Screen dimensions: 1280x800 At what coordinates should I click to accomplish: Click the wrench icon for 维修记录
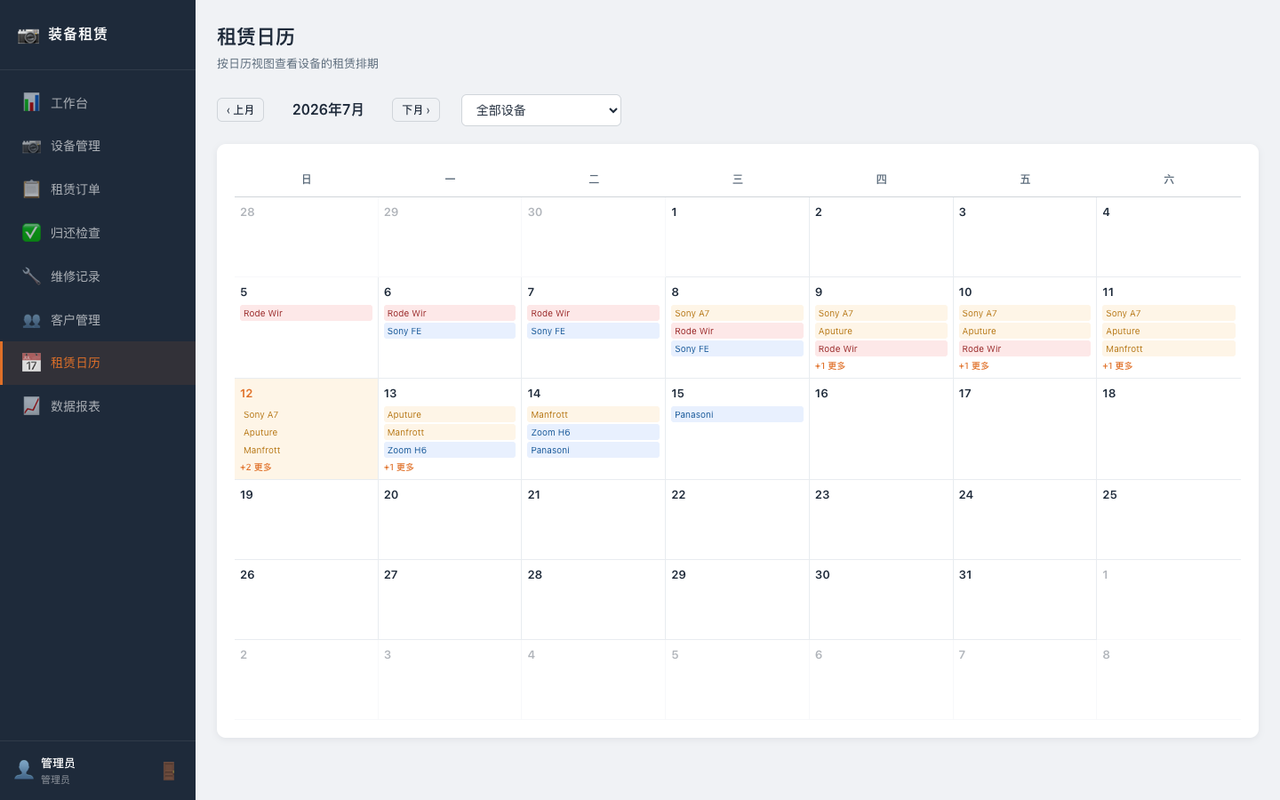[31, 276]
